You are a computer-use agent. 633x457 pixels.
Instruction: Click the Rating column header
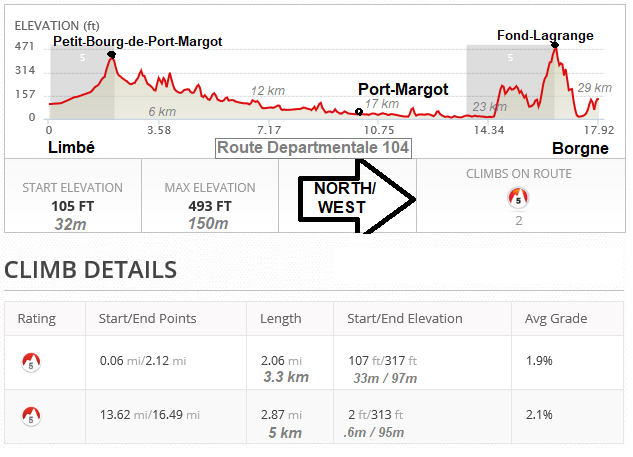coord(37,319)
